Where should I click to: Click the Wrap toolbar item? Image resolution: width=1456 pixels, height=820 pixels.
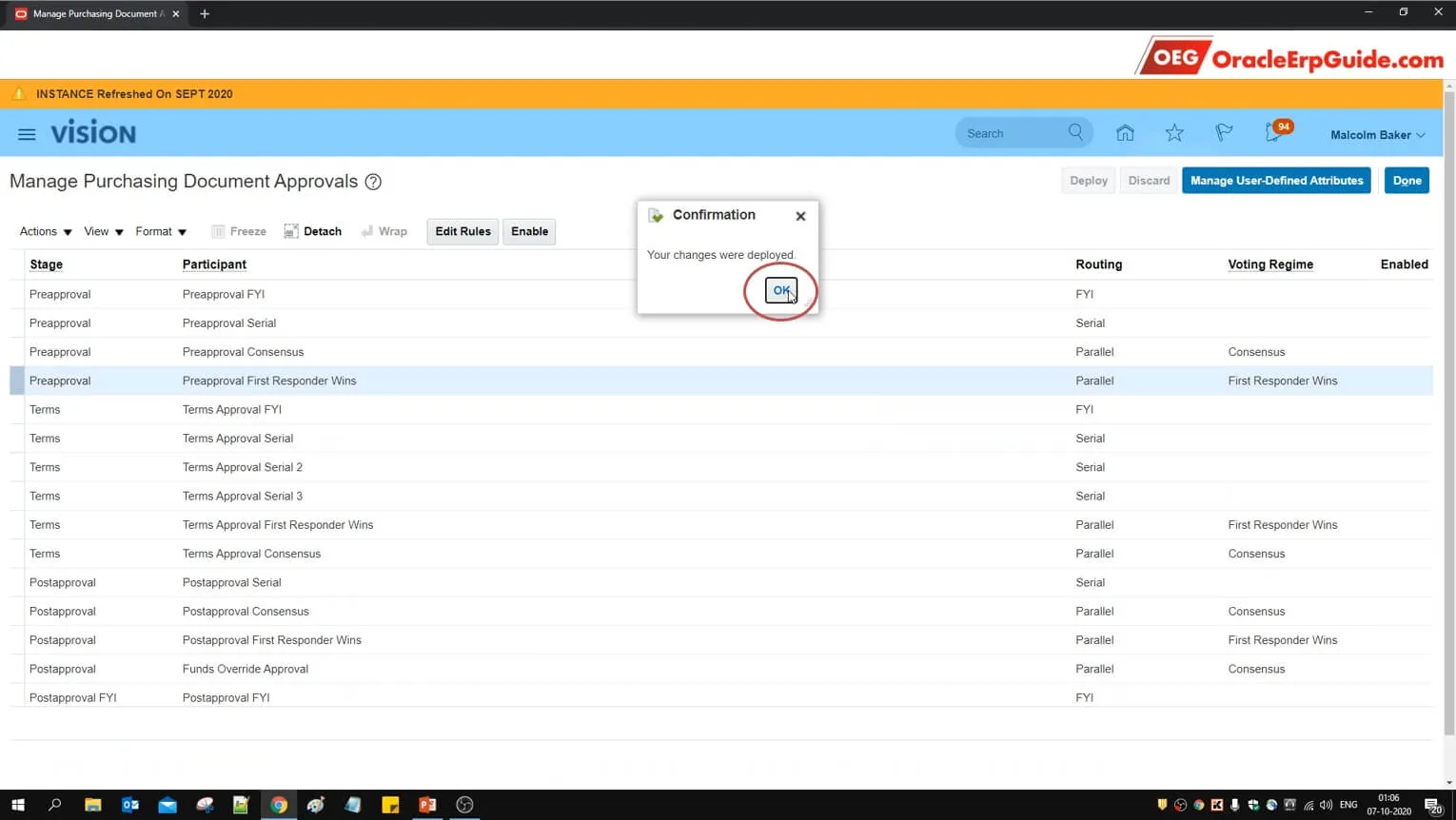pos(384,231)
